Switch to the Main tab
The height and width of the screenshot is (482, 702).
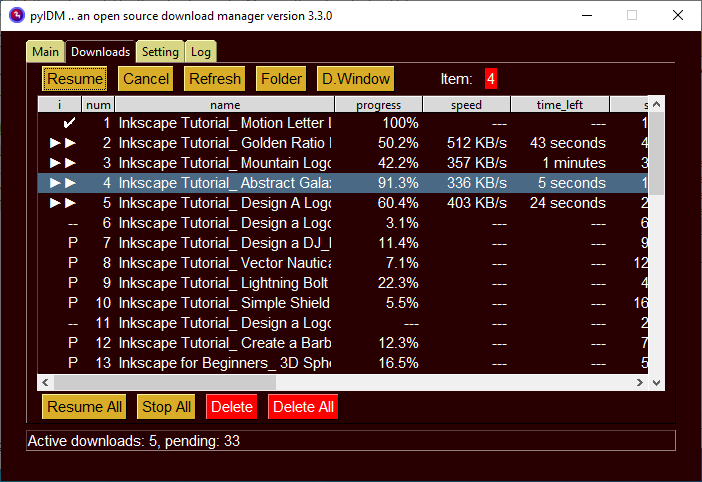coord(45,52)
